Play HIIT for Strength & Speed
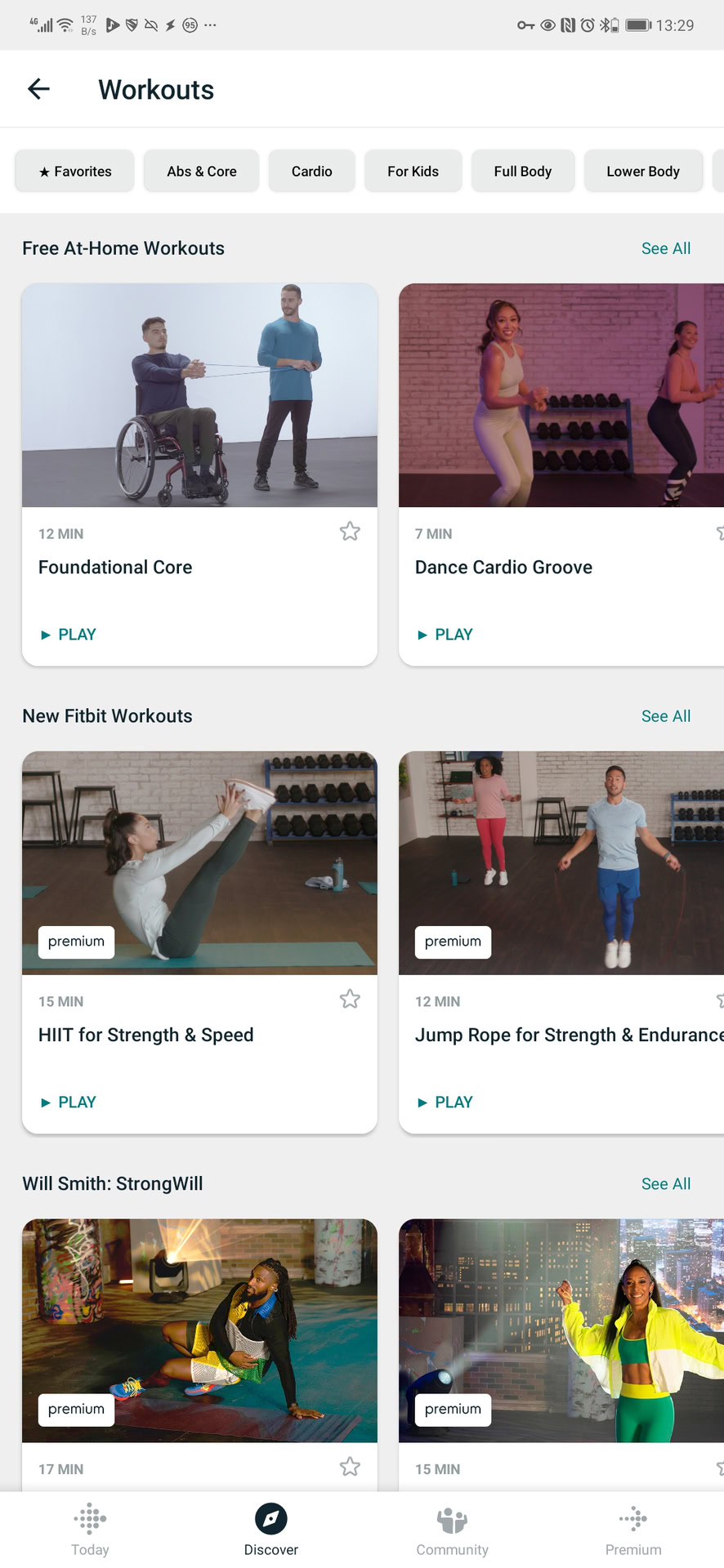Screen dimensions: 724x1568 (69, 1102)
